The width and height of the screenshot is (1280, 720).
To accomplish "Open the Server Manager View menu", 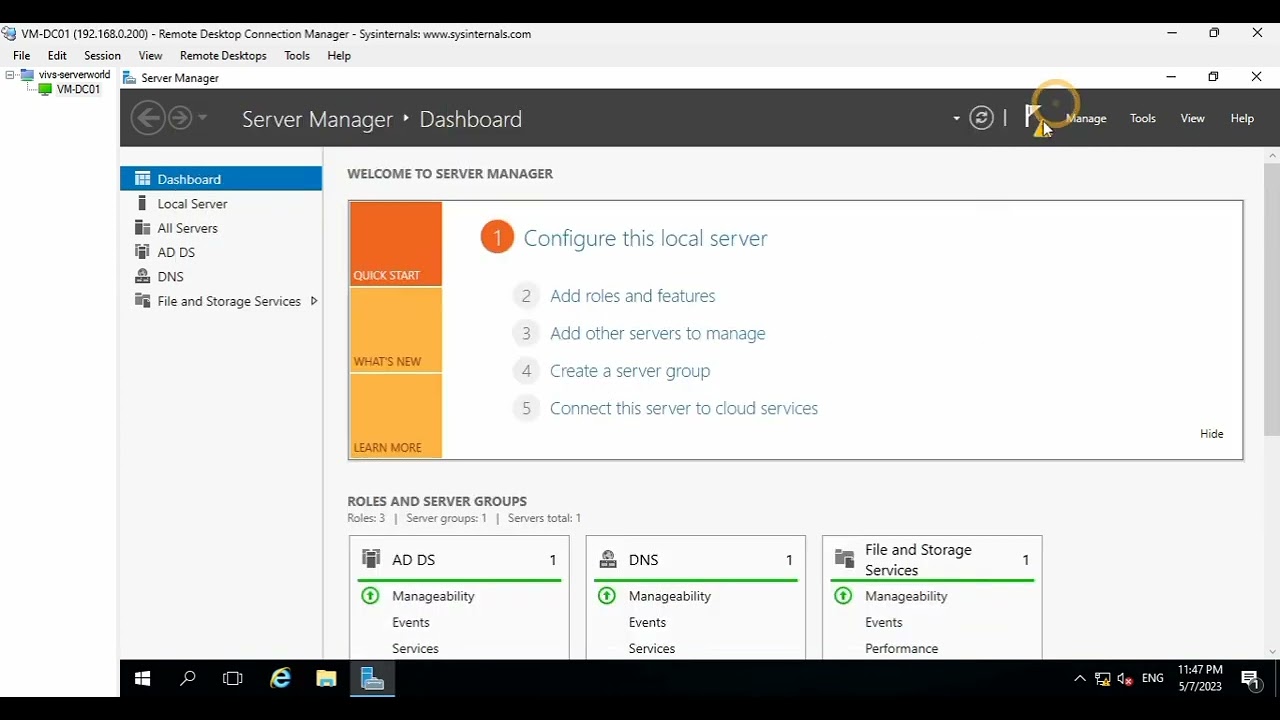I will click(x=1192, y=118).
